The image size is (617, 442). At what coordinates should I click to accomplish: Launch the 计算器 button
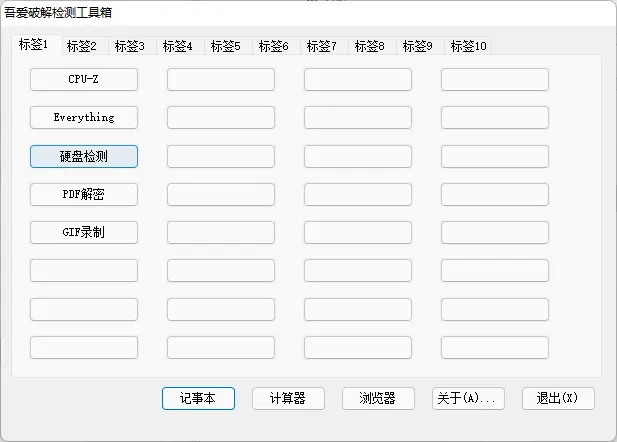(288, 398)
